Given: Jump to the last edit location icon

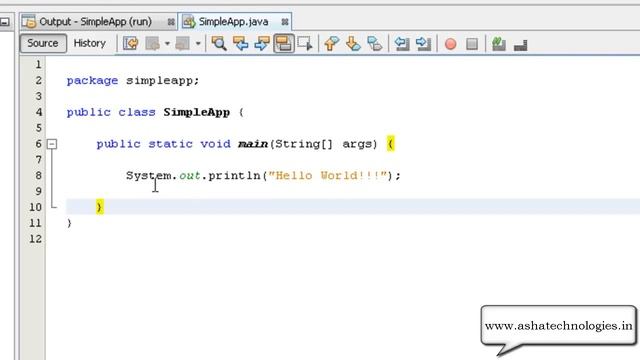Looking at the screenshot, I should pyautogui.click(x=131, y=43).
